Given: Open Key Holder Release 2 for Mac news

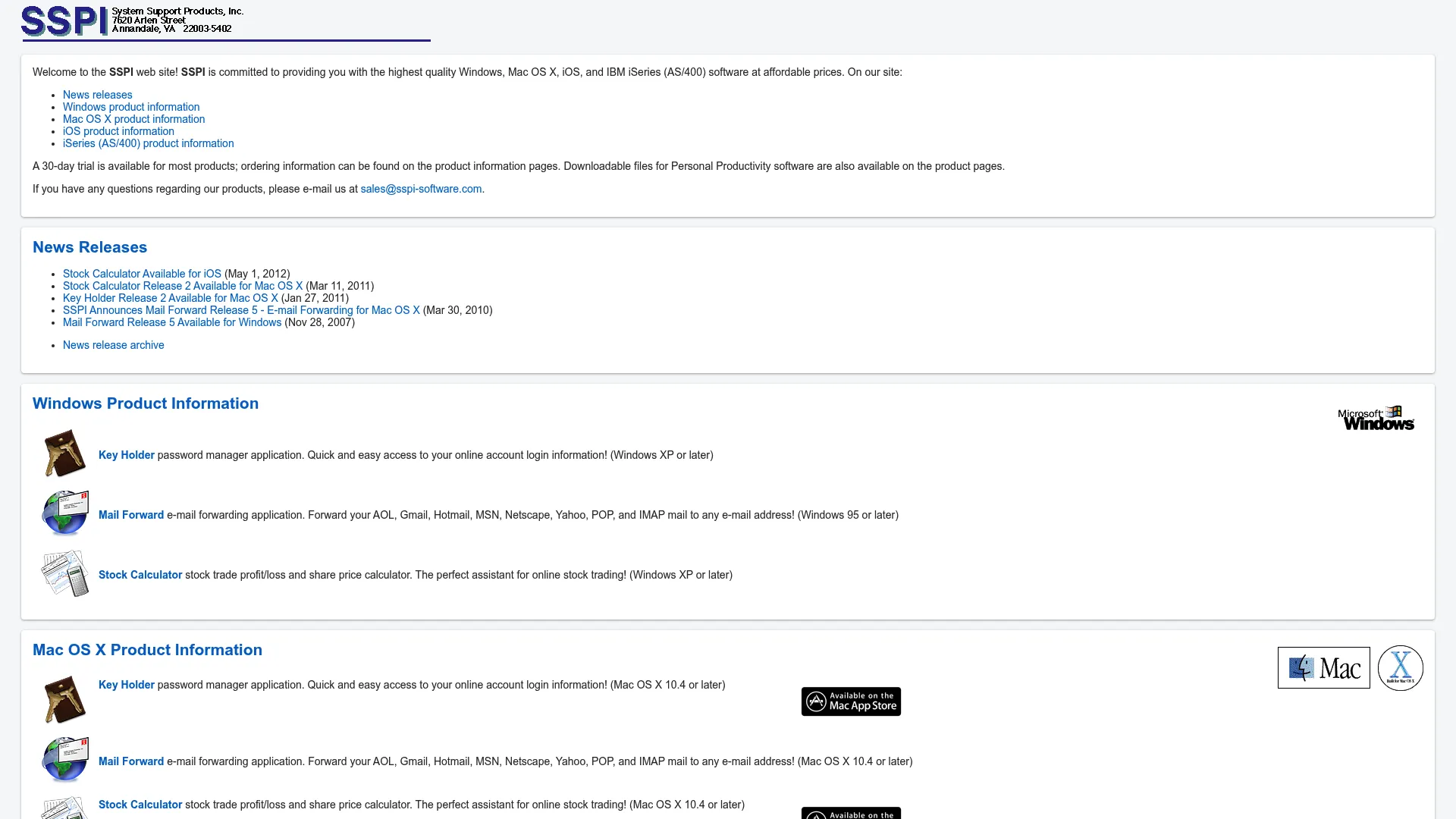Looking at the screenshot, I should [x=171, y=298].
